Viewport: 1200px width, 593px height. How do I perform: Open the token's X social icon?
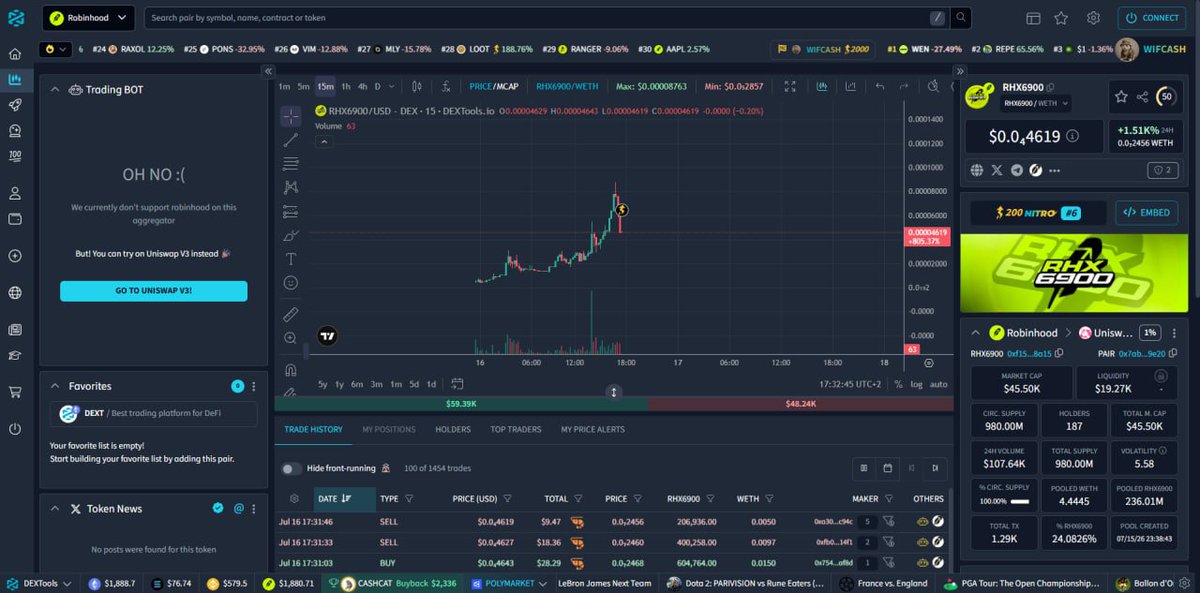[997, 171]
